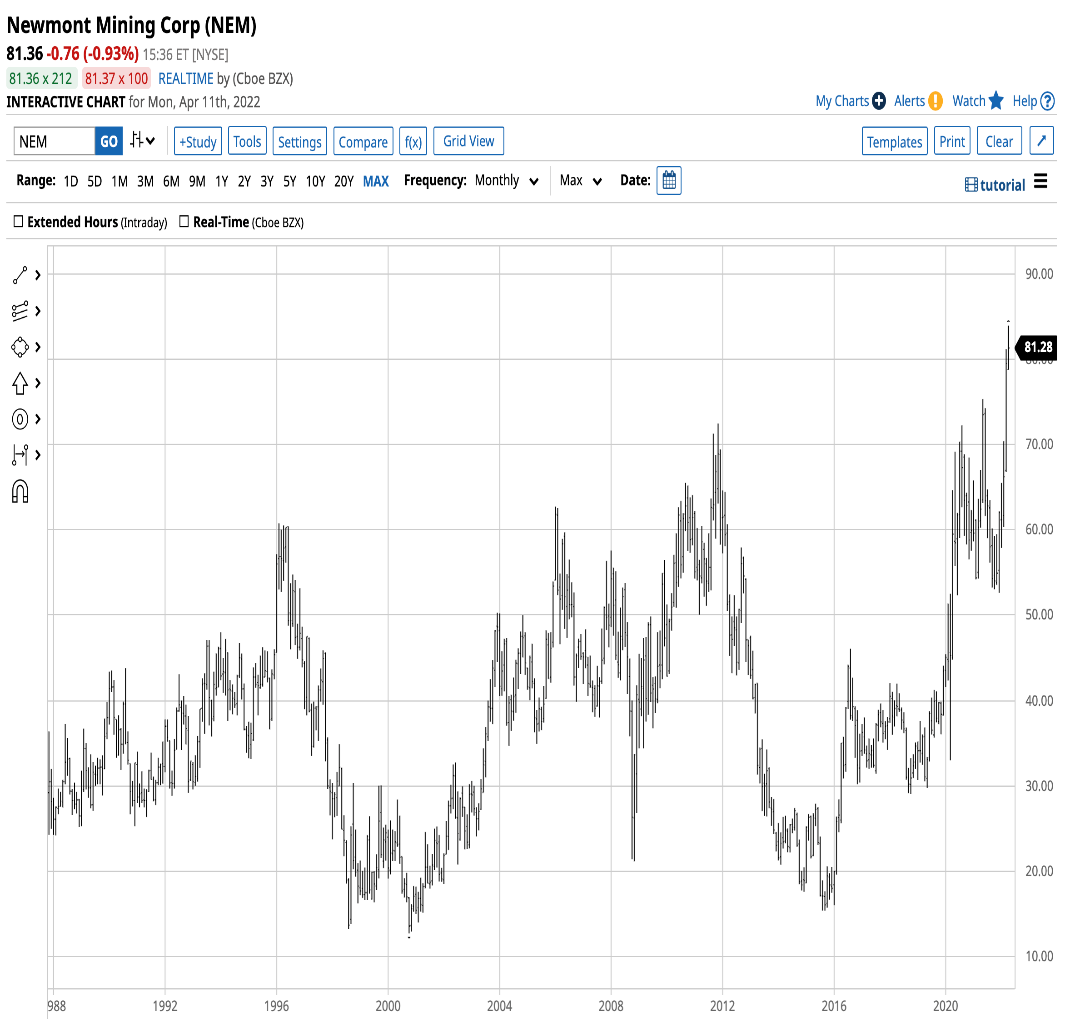Click the bid quote 81.36 x 212
This screenshot has height=1035, width=1085.
coord(41,78)
